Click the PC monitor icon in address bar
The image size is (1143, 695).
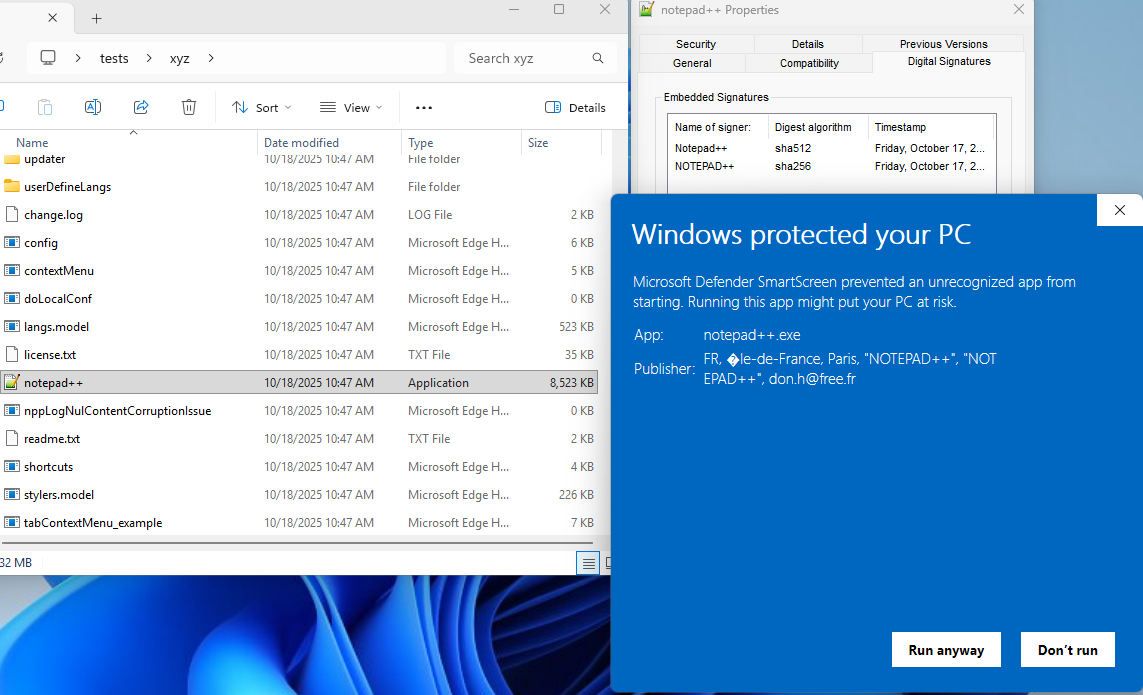[x=48, y=58]
